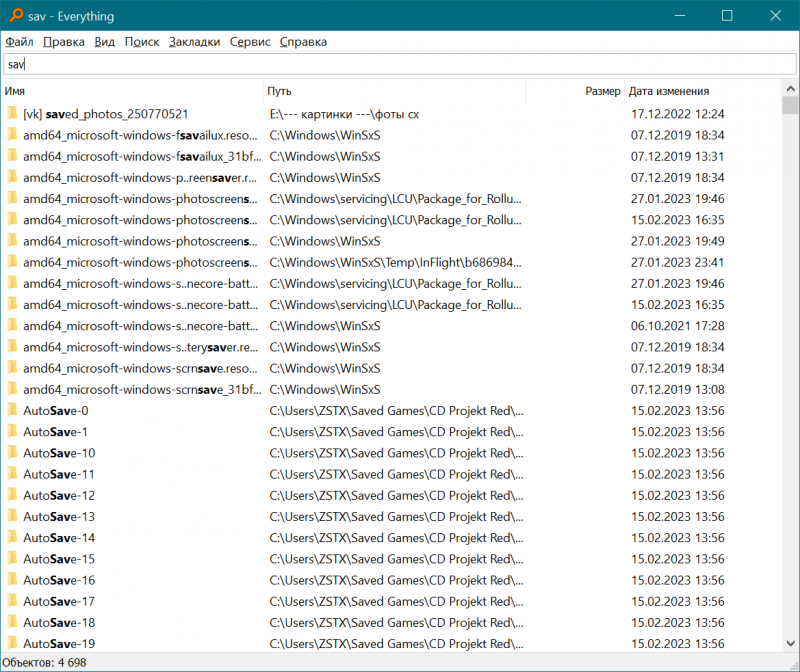Click the scrollbar up arrow
This screenshot has height=672, width=800.
pyautogui.click(x=790, y=88)
